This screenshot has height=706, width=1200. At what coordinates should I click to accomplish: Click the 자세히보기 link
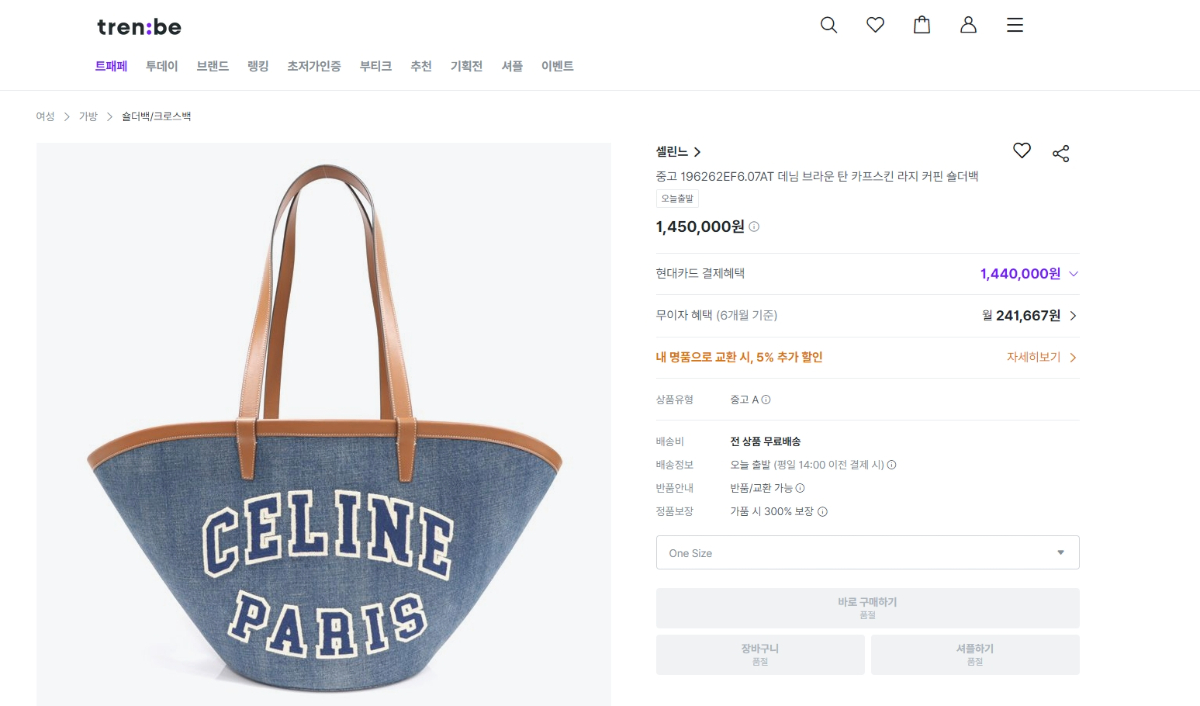point(1041,357)
